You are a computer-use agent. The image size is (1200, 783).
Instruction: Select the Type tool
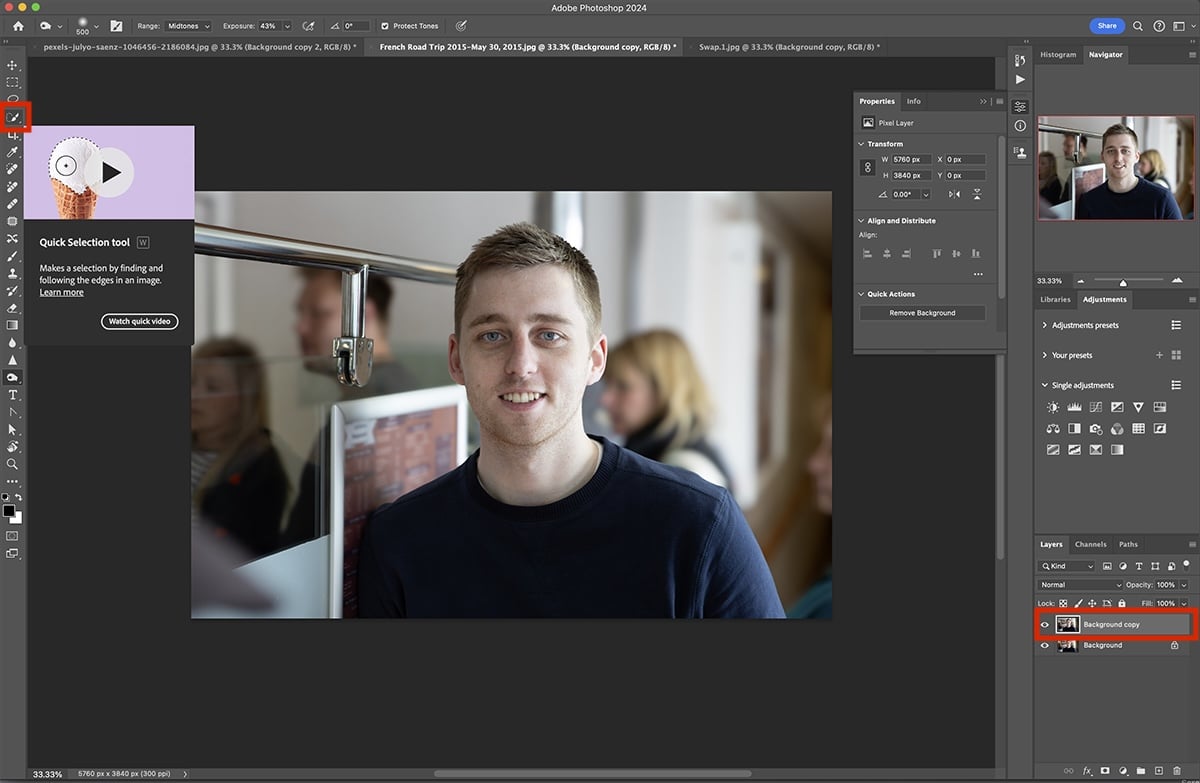pyautogui.click(x=13, y=395)
